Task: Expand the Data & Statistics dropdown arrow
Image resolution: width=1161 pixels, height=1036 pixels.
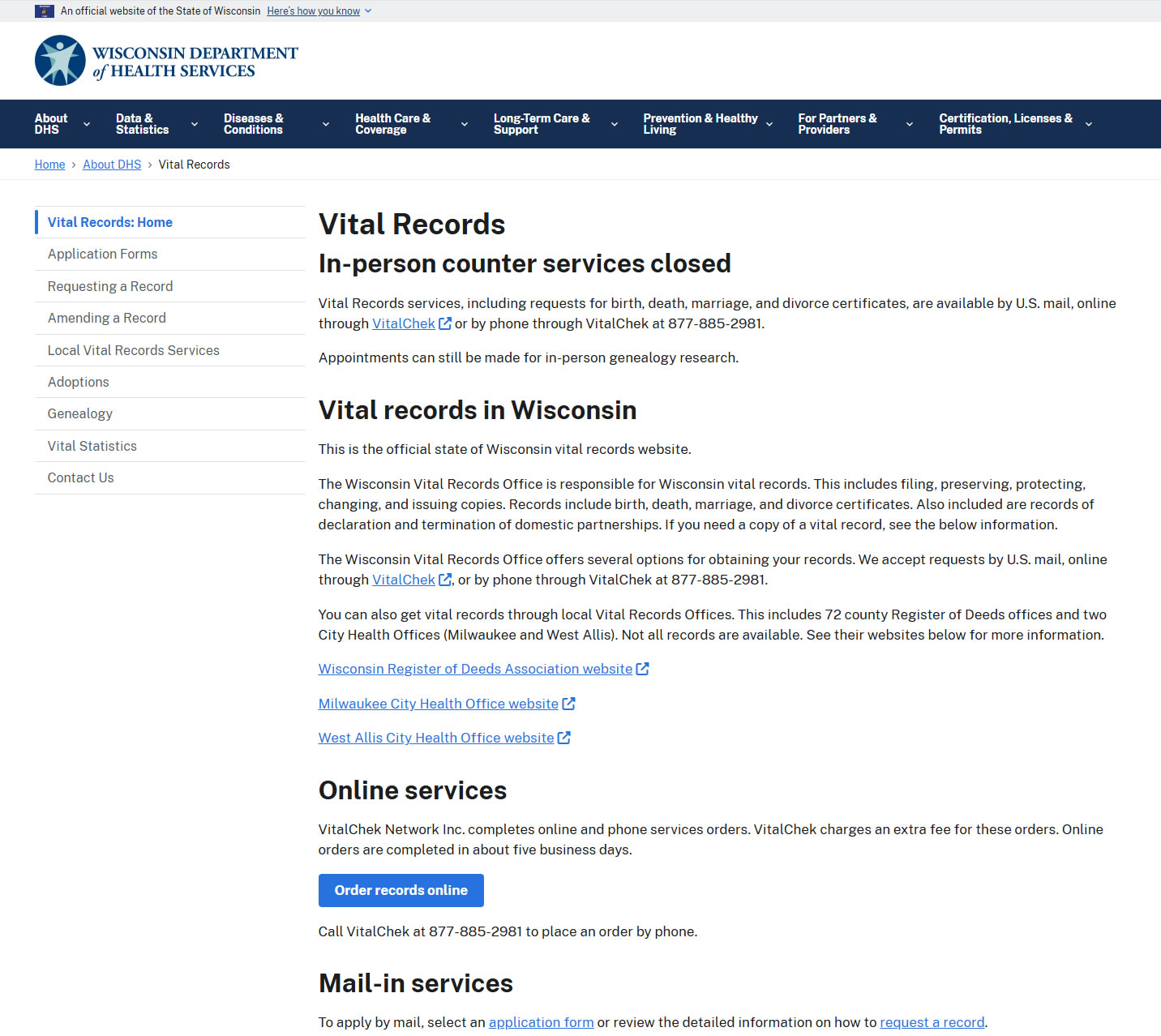Action: tap(195, 124)
